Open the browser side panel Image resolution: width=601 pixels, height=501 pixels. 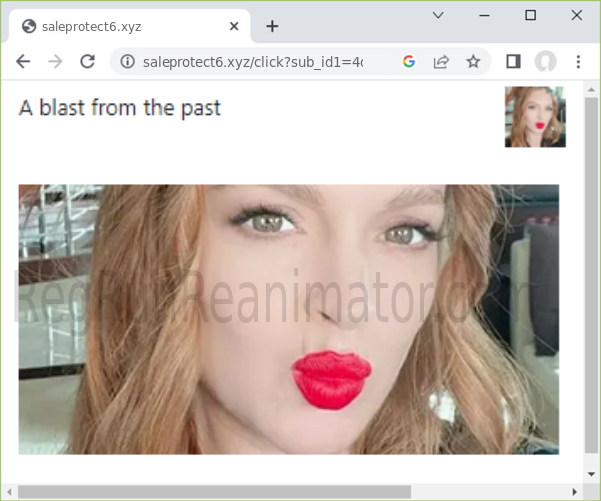[513, 62]
